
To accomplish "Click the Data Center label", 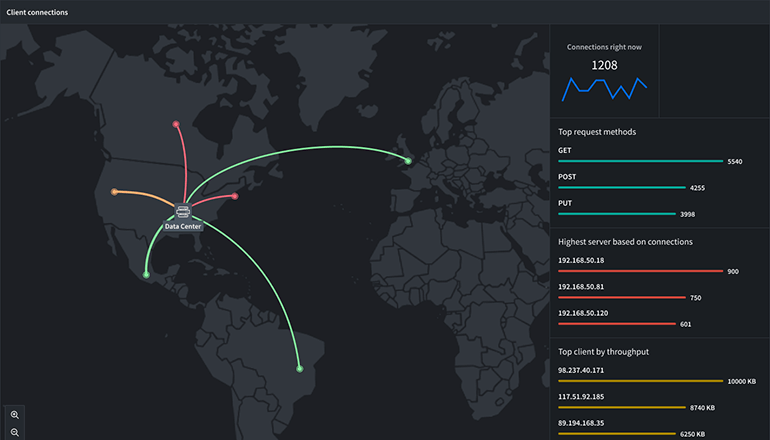I will pyautogui.click(x=183, y=226).
